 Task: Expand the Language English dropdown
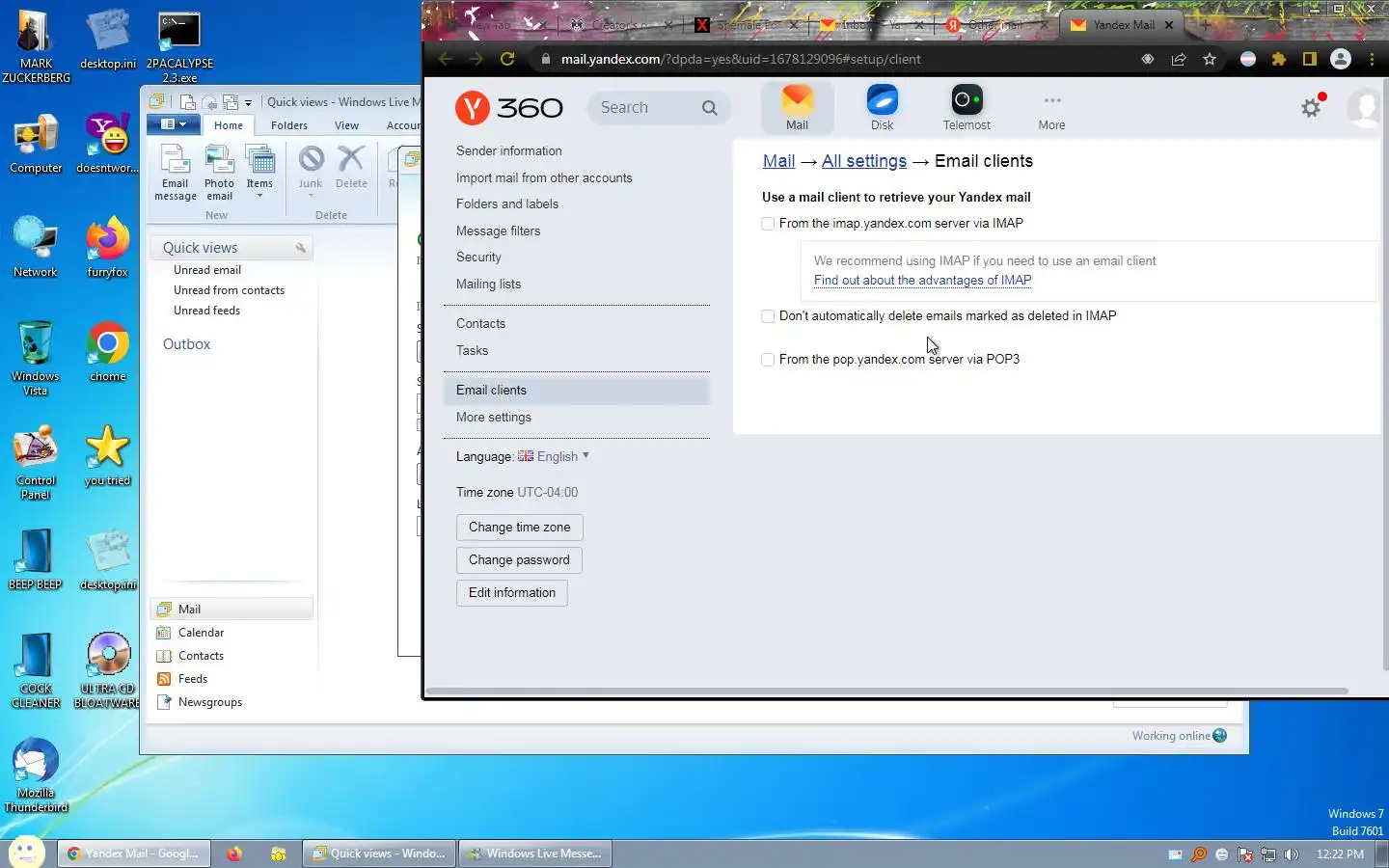click(554, 457)
